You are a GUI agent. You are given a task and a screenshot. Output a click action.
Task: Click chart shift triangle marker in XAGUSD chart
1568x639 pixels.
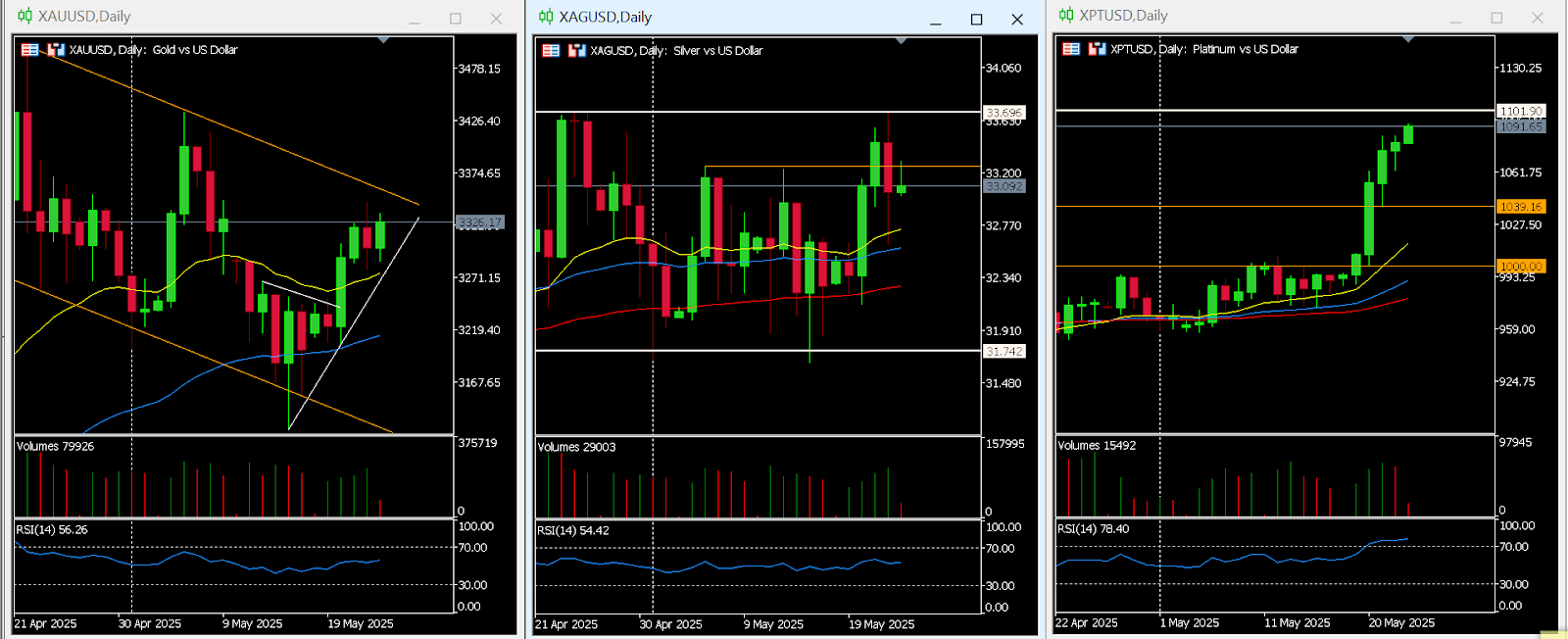(901, 41)
